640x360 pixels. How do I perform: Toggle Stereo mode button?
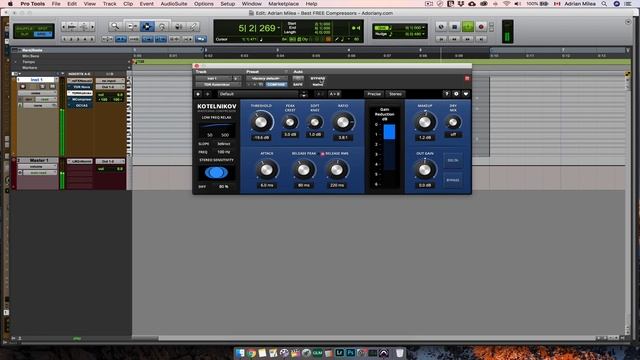tap(395, 94)
